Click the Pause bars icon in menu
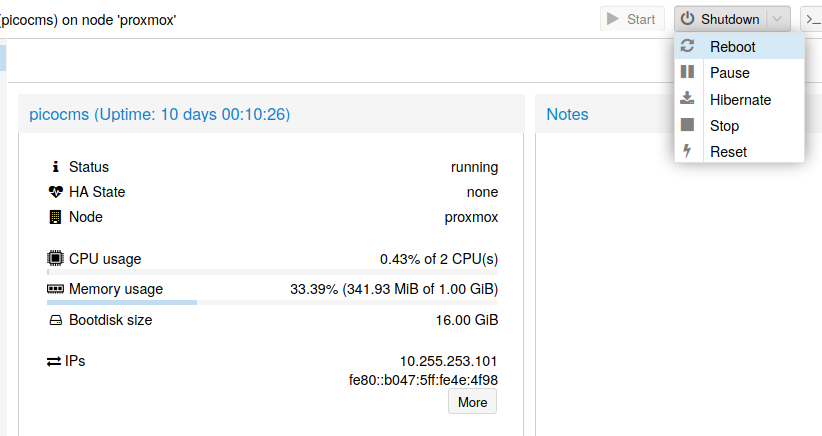Viewport: 822px width, 436px height. [x=687, y=73]
